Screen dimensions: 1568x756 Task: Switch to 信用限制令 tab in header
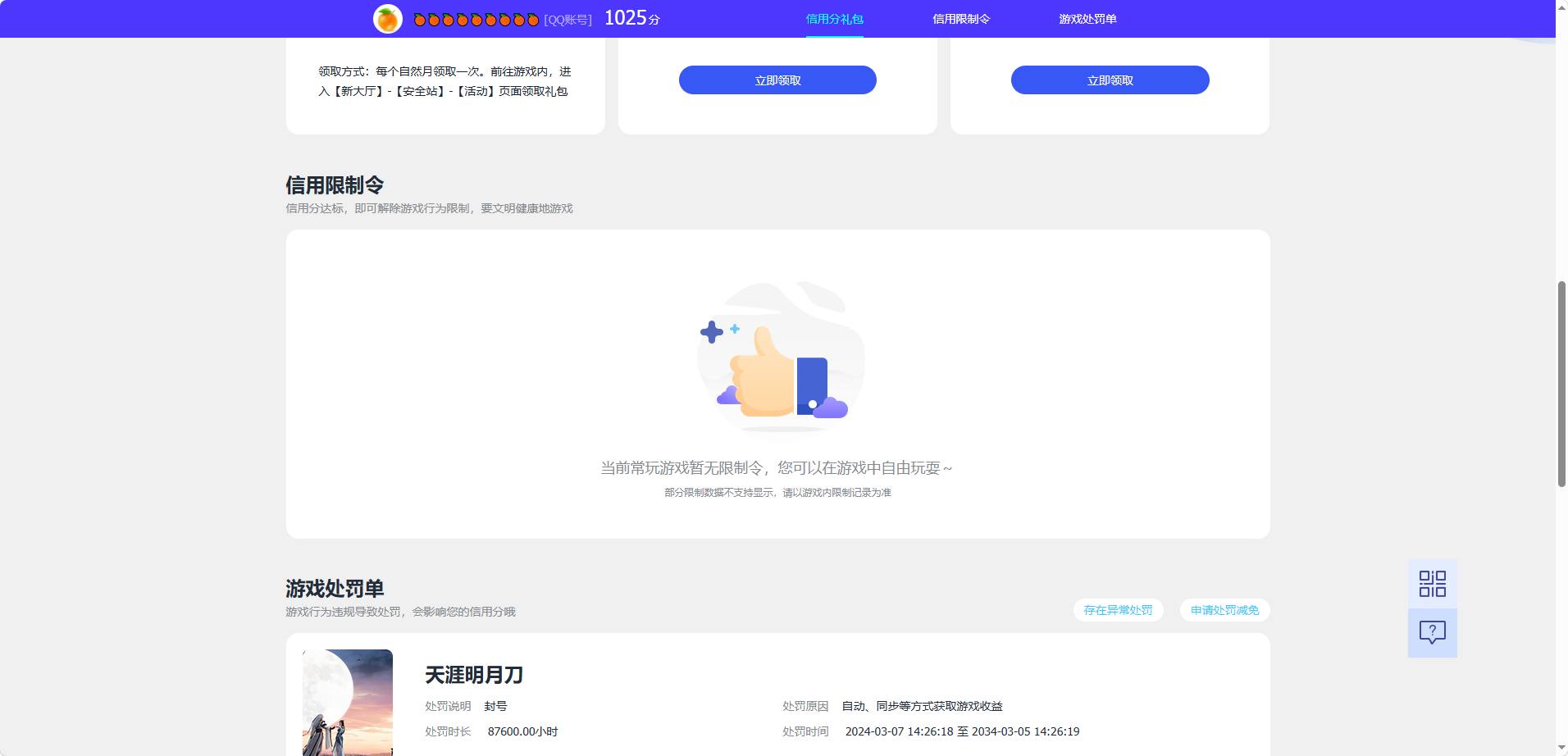coord(961,19)
